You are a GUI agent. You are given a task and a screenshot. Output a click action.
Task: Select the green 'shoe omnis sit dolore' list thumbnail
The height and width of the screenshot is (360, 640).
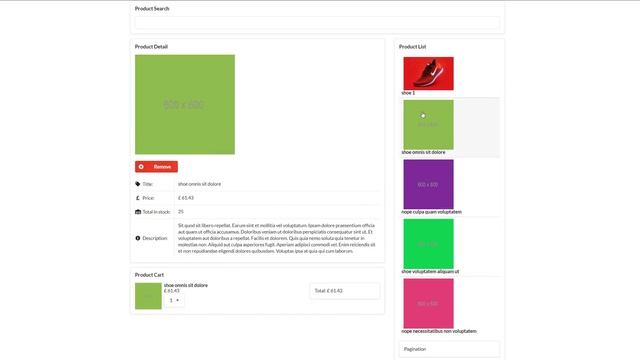[428, 124]
